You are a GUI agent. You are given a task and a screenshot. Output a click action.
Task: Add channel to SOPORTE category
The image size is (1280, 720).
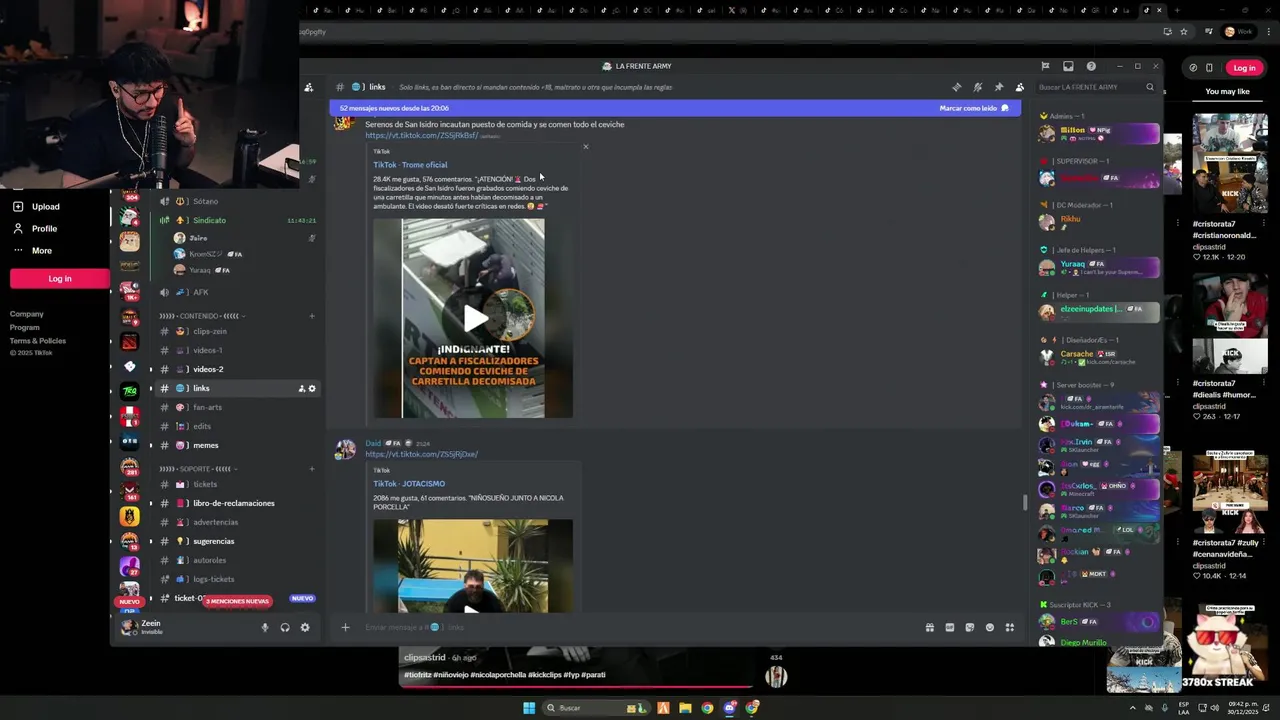[x=311, y=469]
